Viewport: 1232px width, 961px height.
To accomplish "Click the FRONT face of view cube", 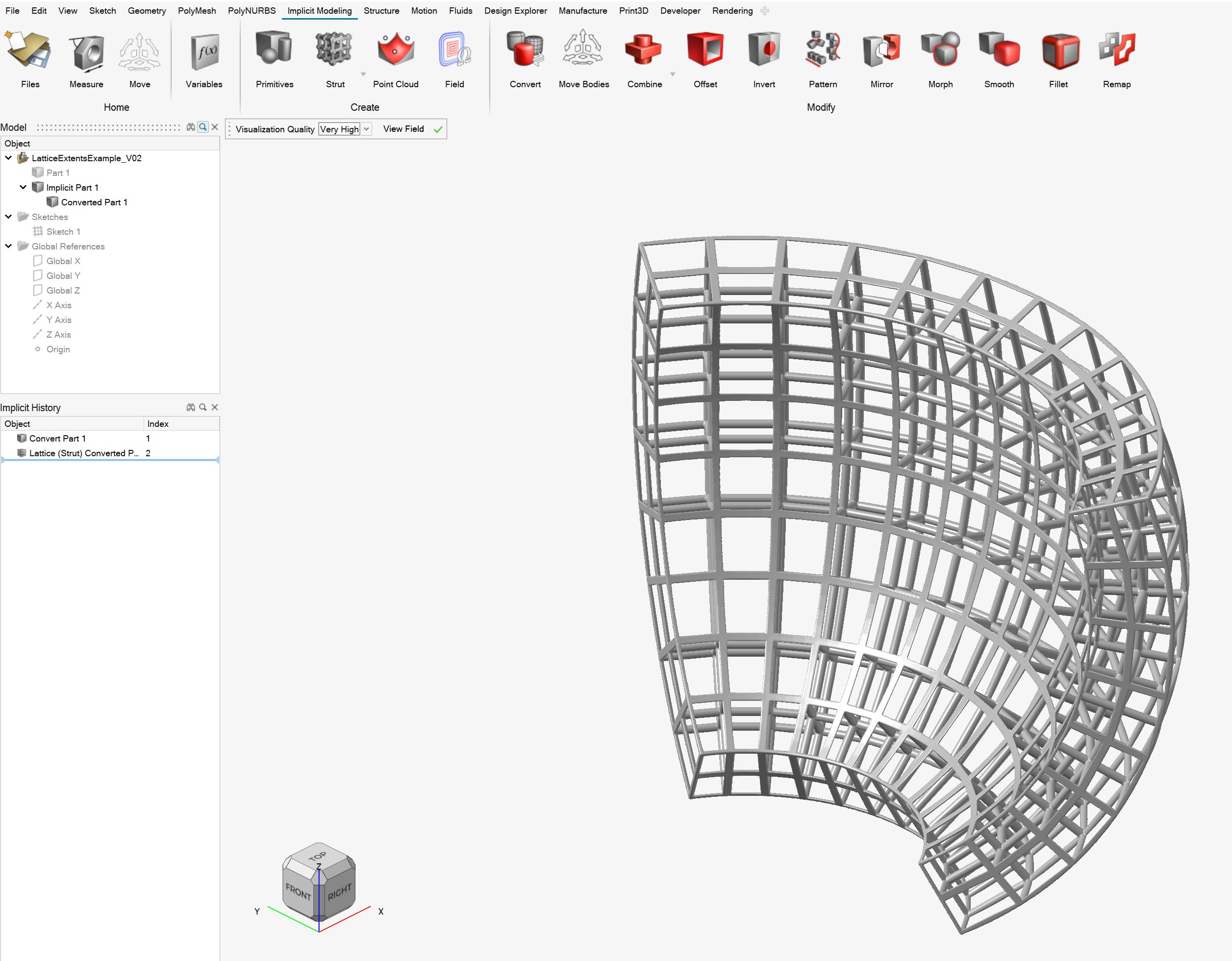I will (299, 892).
